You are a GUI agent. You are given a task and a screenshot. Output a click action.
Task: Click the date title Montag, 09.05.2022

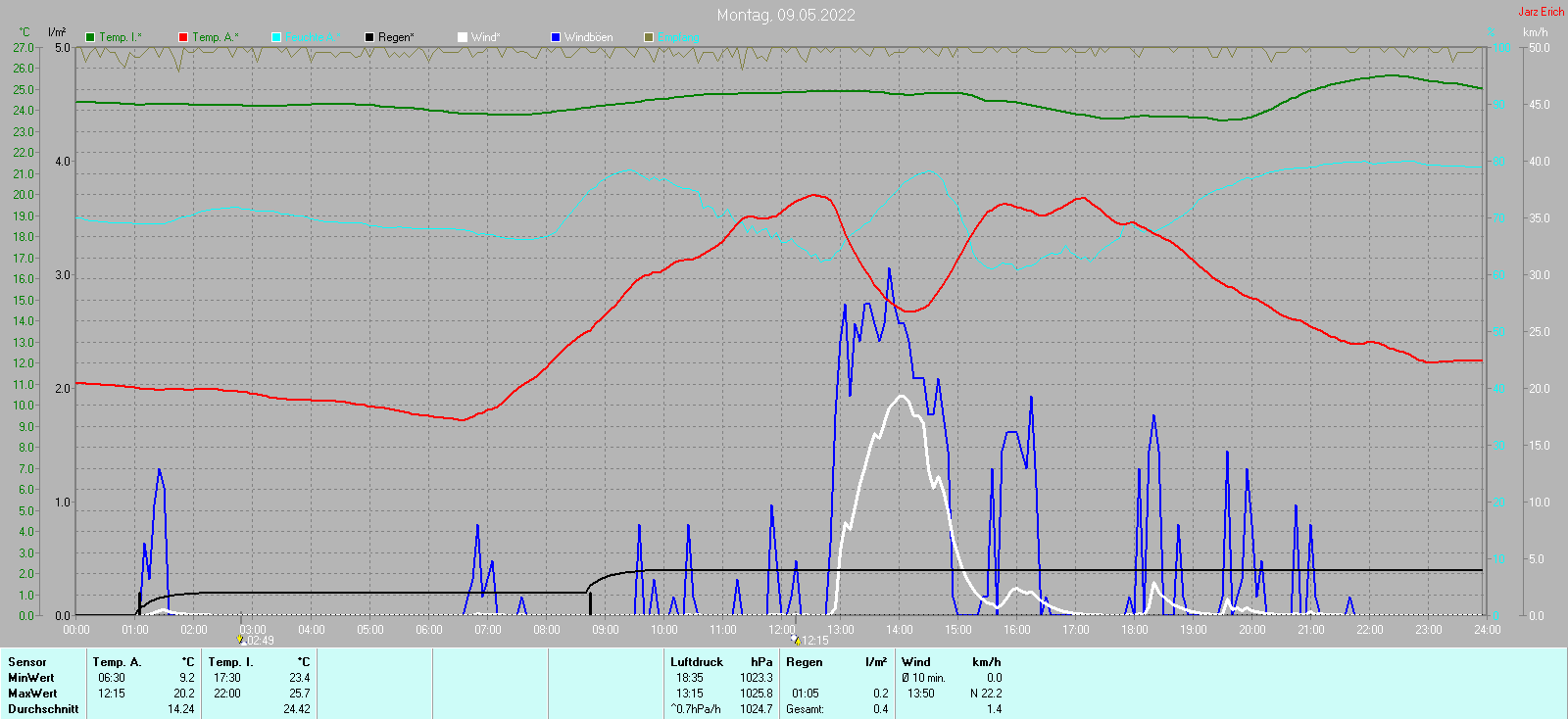click(x=785, y=15)
